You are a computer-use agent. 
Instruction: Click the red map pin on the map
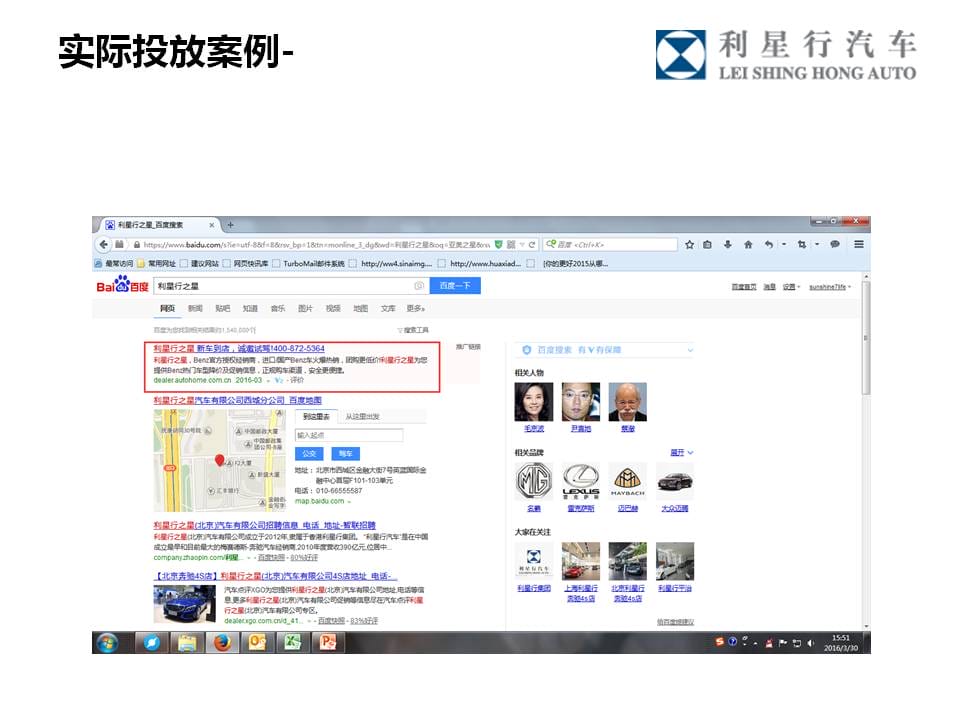[x=220, y=460]
